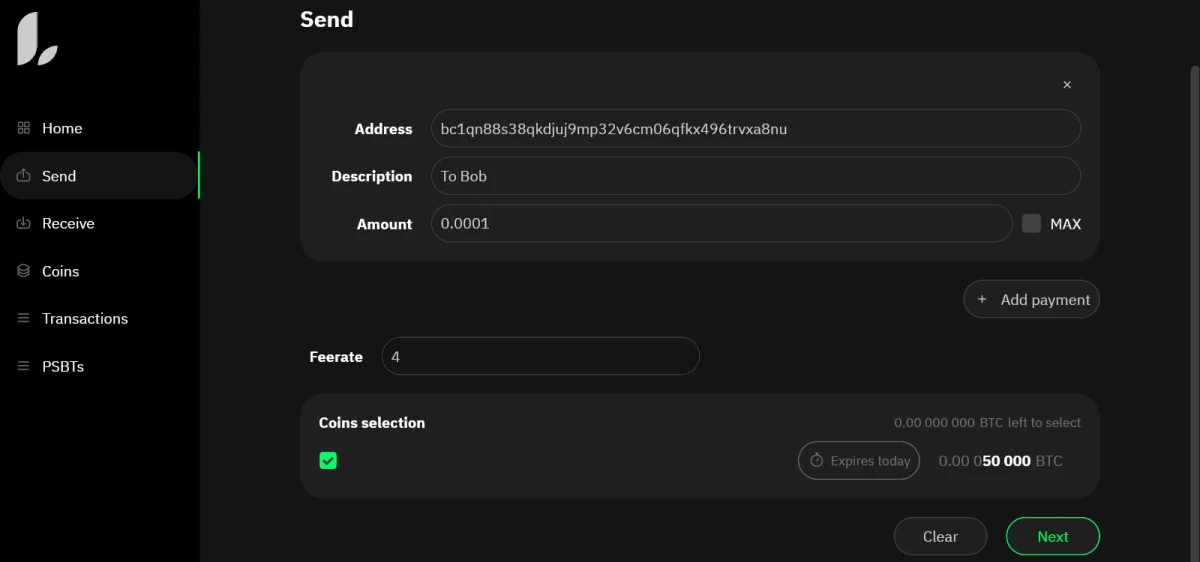
Task: Open the Receive menu item
Action: pos(68,224)
